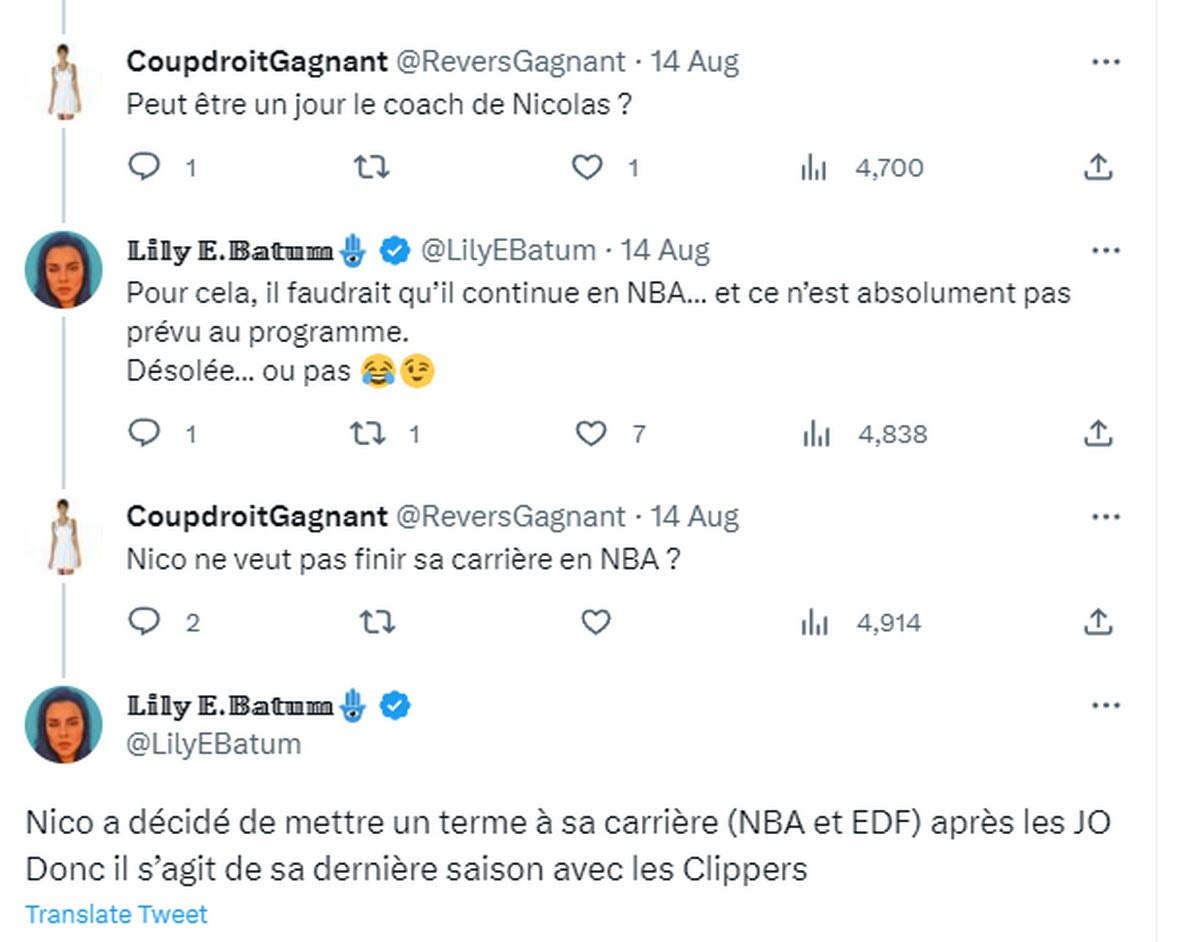This screenshot has height=942, width=1200.
Task: Retweet Lily's "continue en NBA" tweet
Action: pyautogui.click(x=366, y=433)
